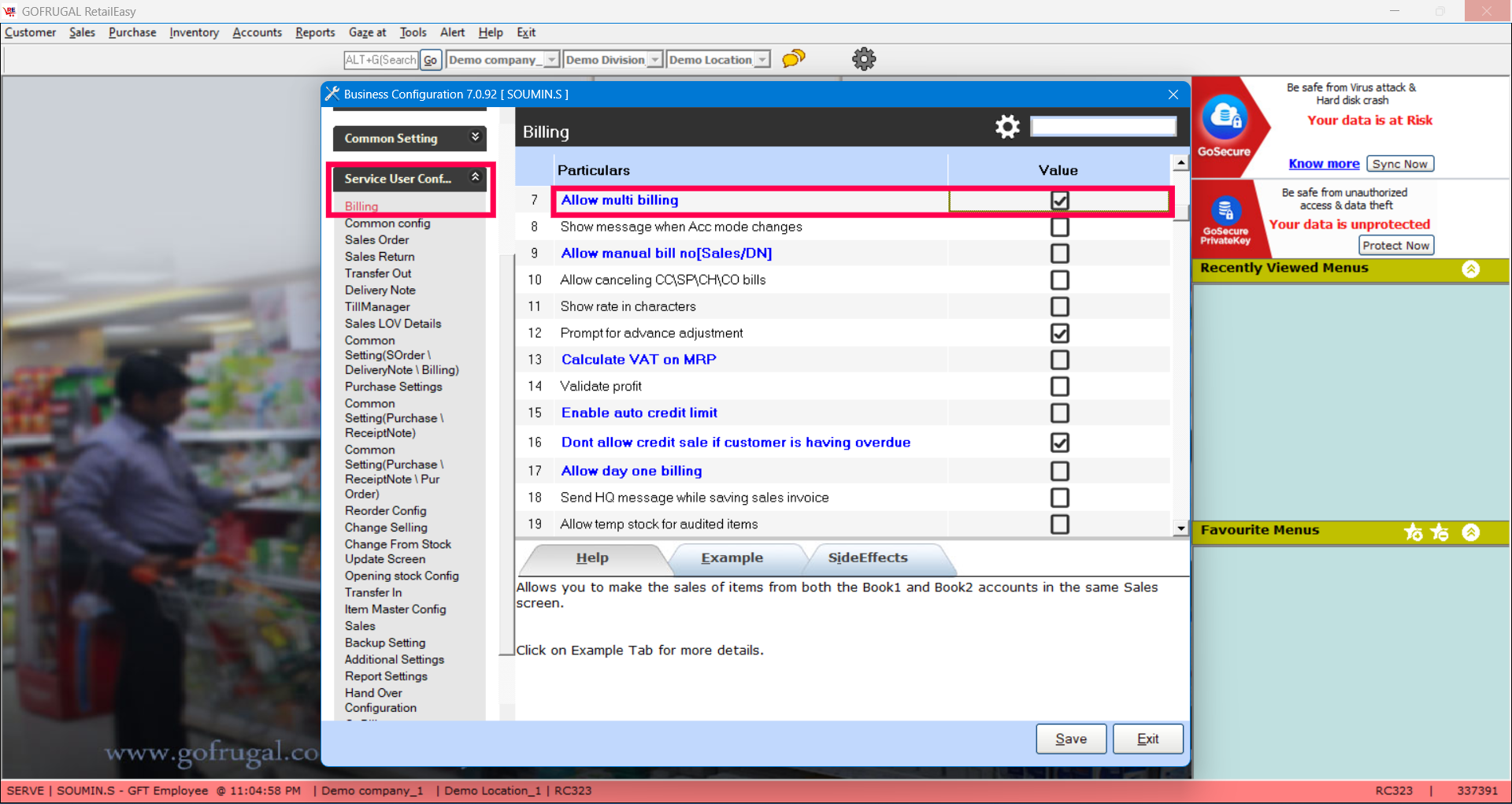Viewport: 1512px width, 804px height.
Task: Open the main toolbar settings gear
Action: click(x=864, y=59)
